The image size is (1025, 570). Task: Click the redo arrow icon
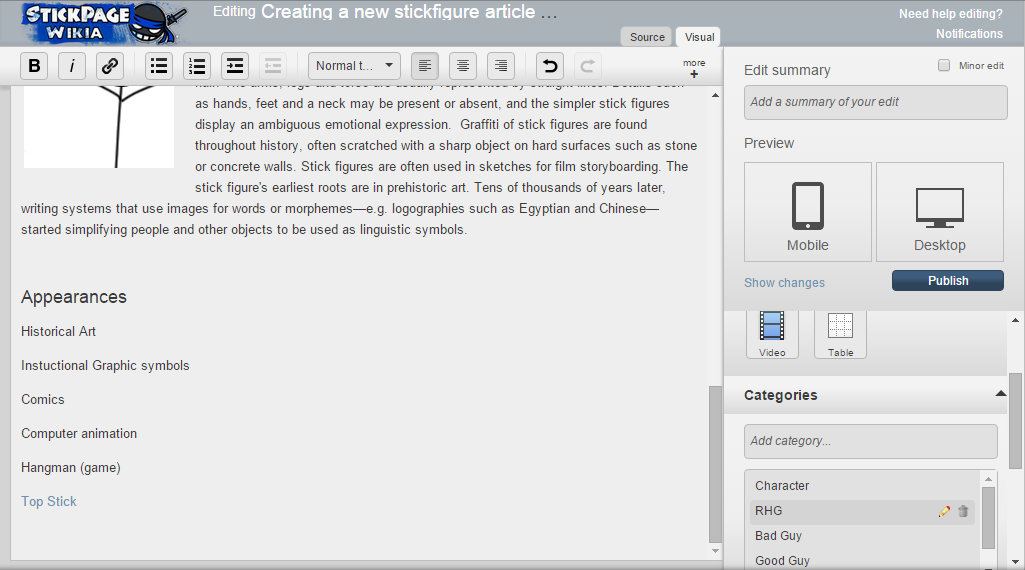[588, 66]
